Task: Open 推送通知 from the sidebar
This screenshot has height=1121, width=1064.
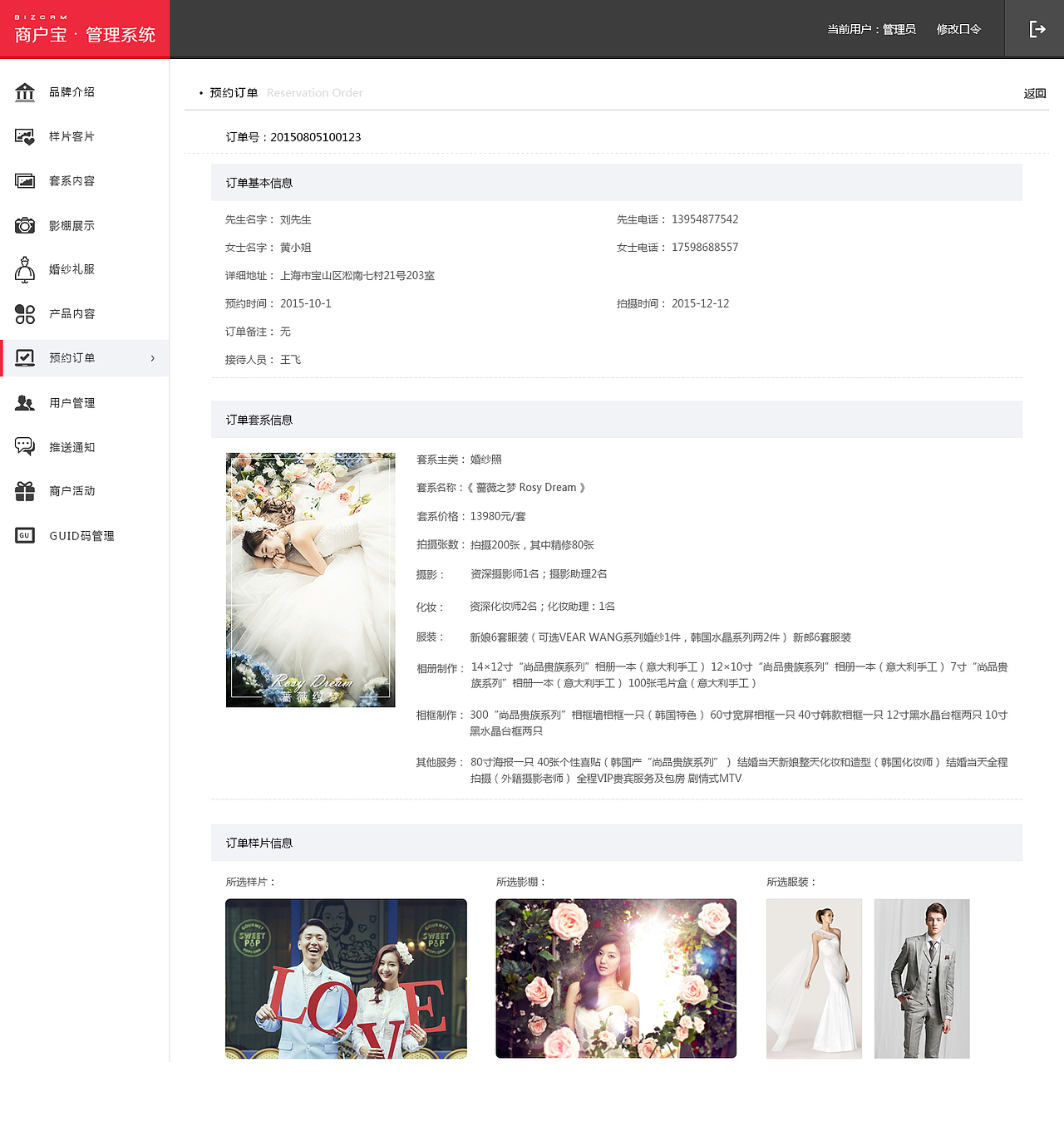Action: (x=72, y=447)
